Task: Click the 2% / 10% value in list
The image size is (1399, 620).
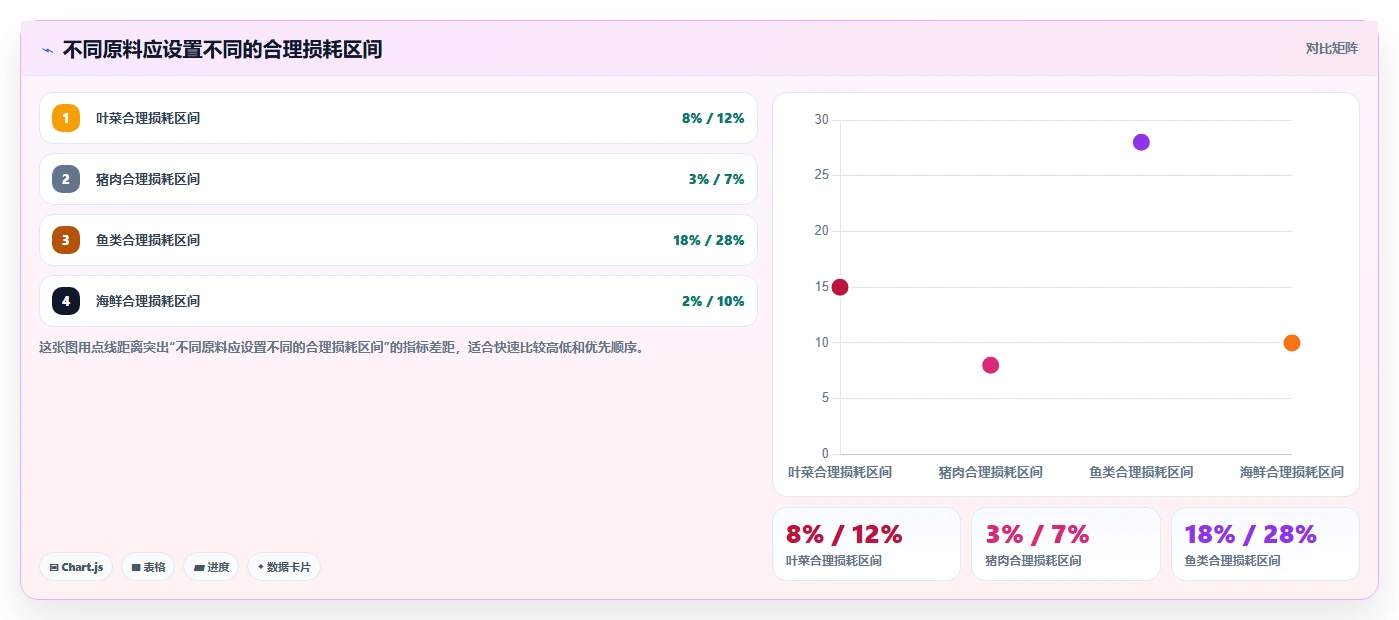Action: (x=713, y=301)
